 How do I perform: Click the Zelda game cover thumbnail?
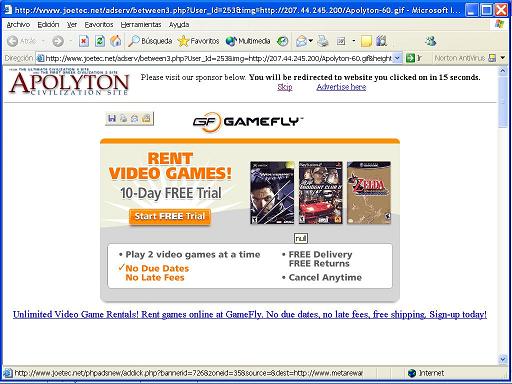coord(369,192)
